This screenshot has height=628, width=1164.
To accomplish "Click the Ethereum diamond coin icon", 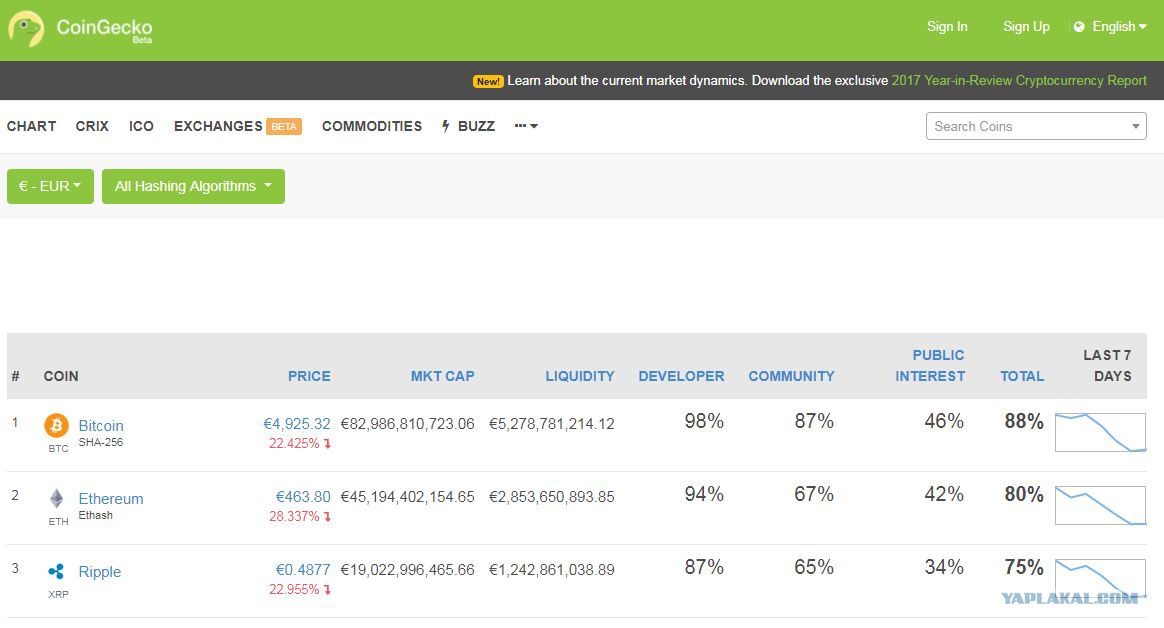I will tap(56, 498).
